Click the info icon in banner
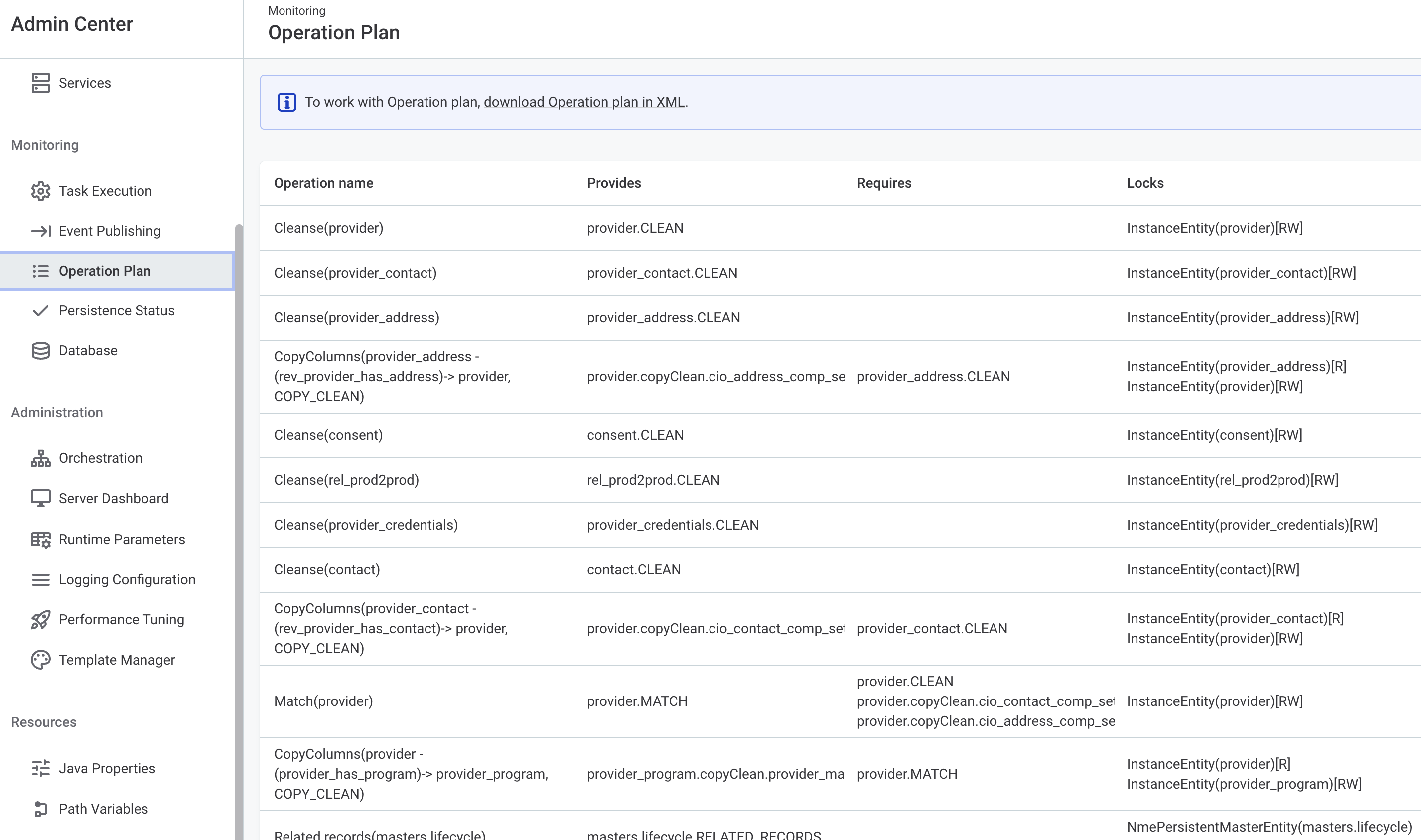Viewport: 1421px width, 840px height. (286, 103)
